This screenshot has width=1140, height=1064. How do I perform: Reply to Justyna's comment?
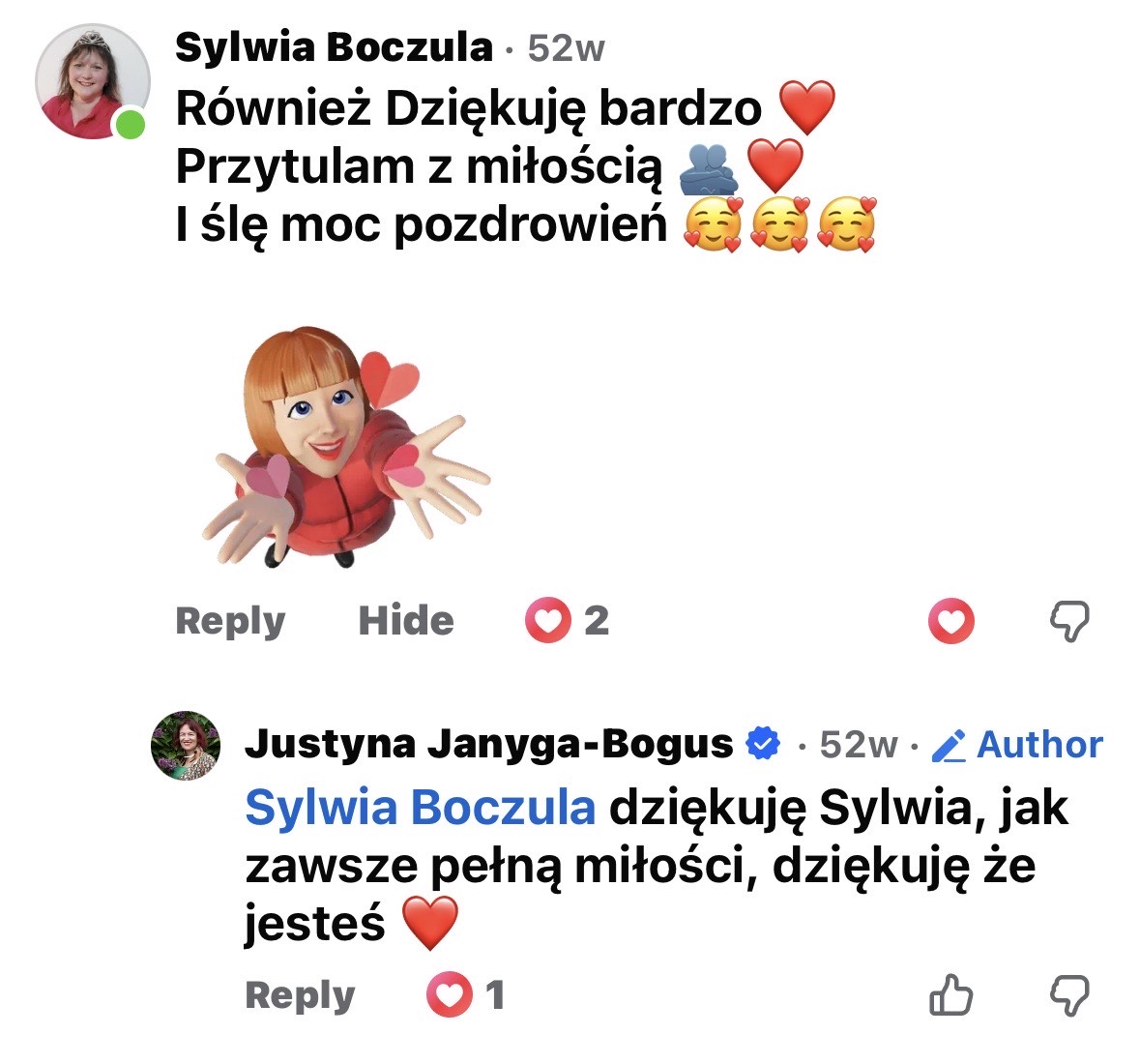tap(300, 995)
